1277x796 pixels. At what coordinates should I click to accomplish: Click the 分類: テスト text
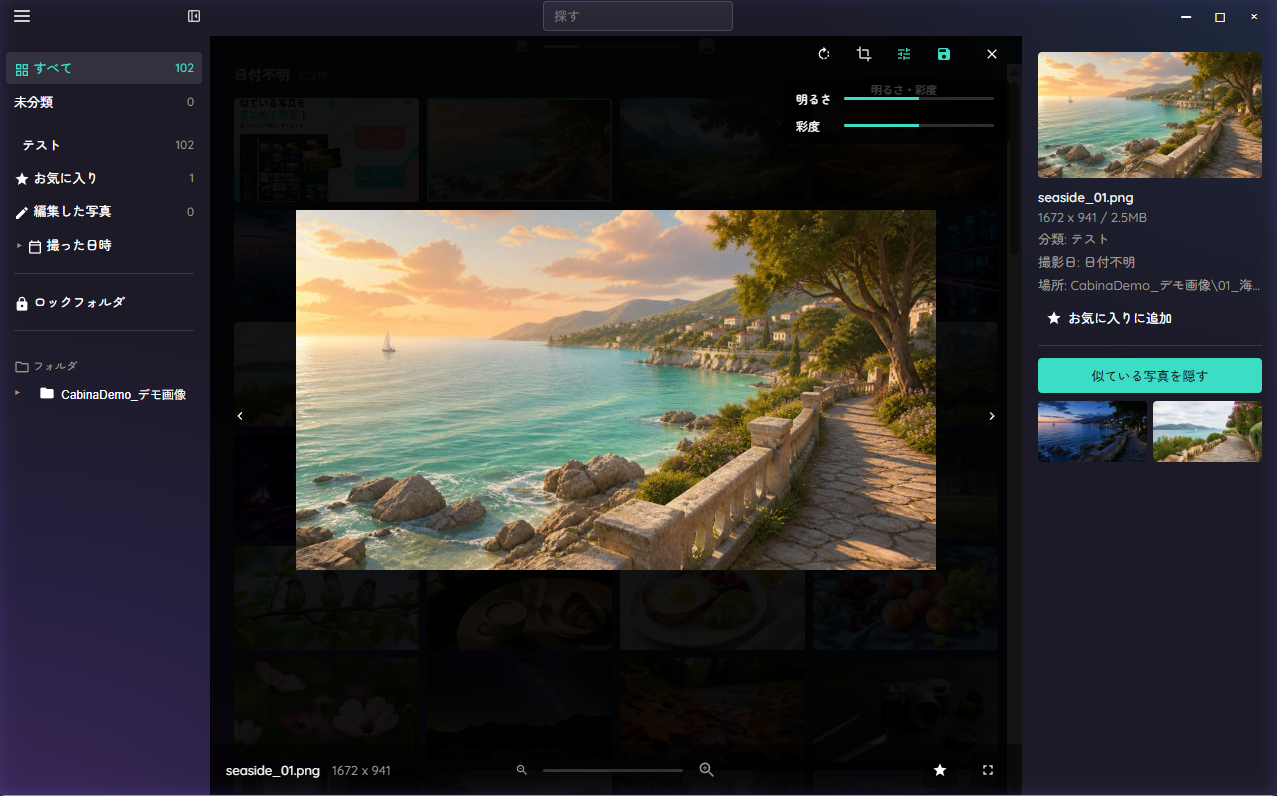[1073, 239]
